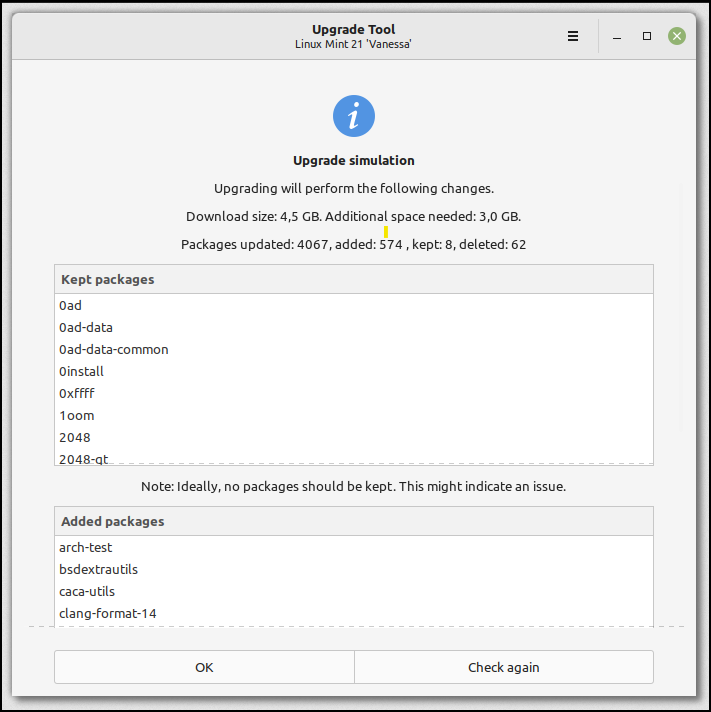This screenshot has width=711, height=712.
Task: Select the 2048-qt package row
Action: pyautogui.click(x=354, y=457)
